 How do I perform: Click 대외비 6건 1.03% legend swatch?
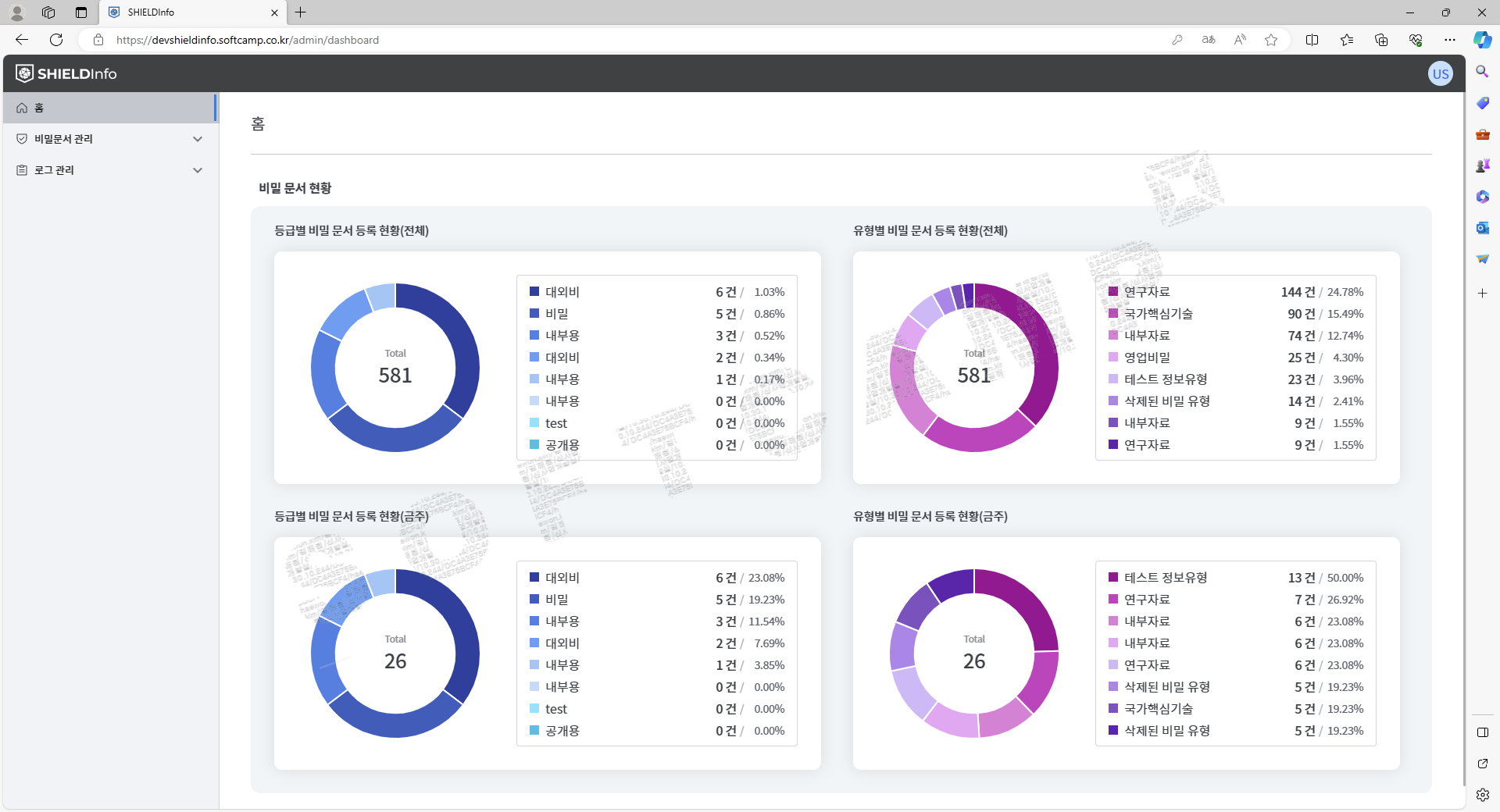[534, 291]
